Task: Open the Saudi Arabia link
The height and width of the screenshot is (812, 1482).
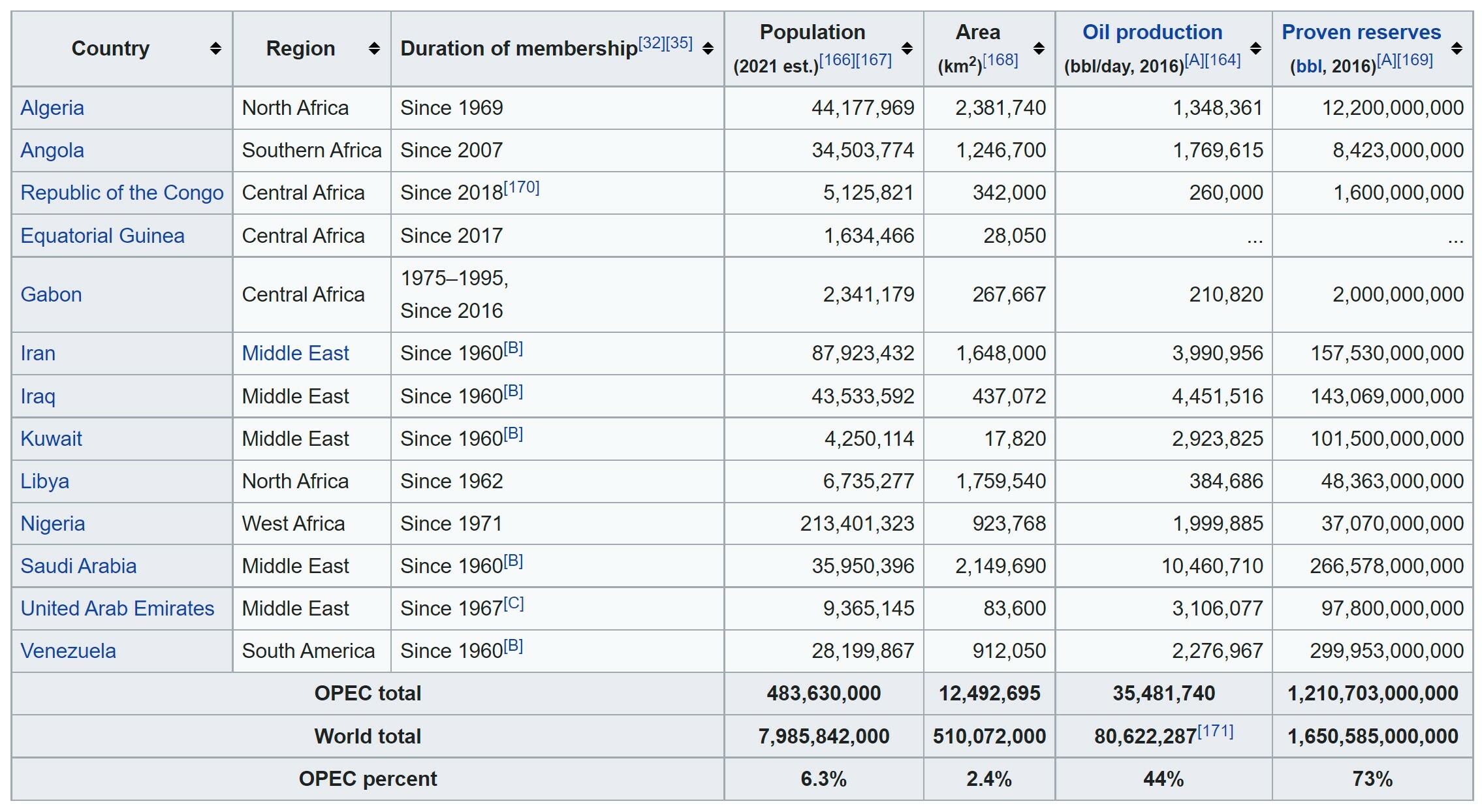Action: tap(78, 566)
